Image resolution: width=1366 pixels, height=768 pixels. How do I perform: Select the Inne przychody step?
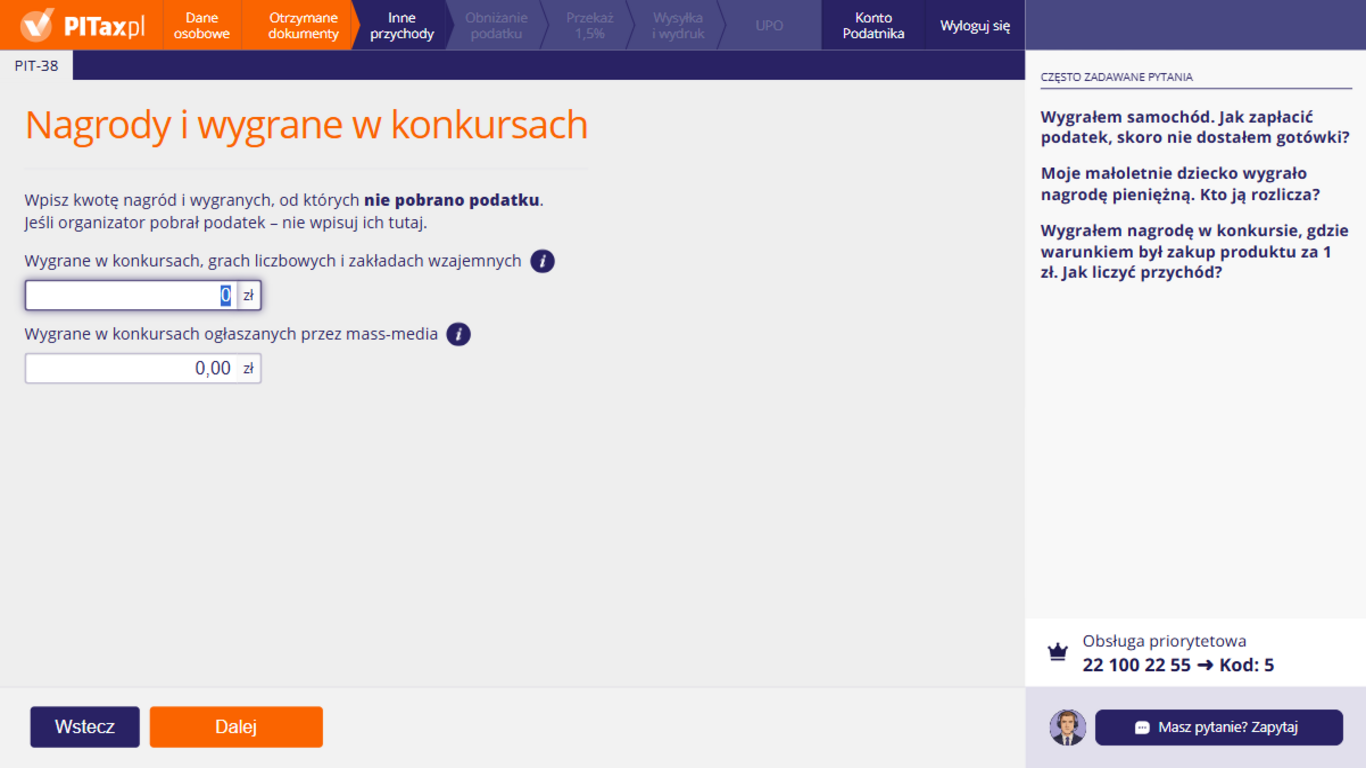click(402, 26)
